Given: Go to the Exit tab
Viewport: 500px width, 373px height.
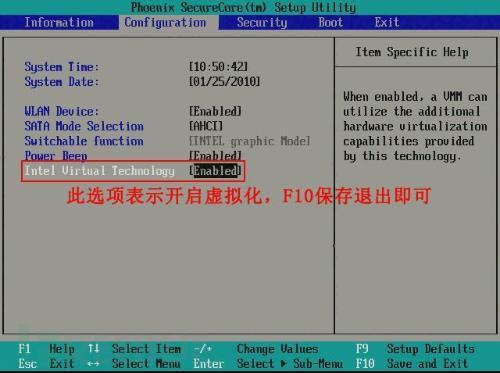Looking at the screenshot, I should (x=387, y=23).
